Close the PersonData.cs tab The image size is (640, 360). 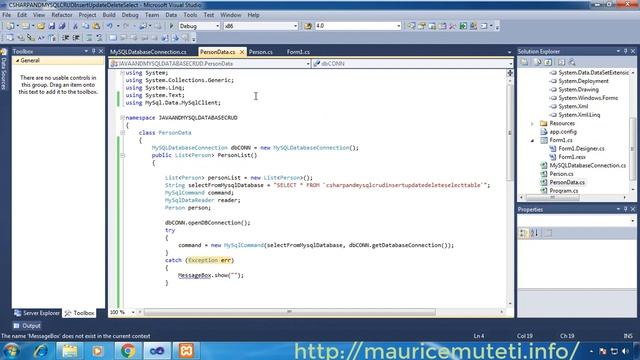[242, 52]
